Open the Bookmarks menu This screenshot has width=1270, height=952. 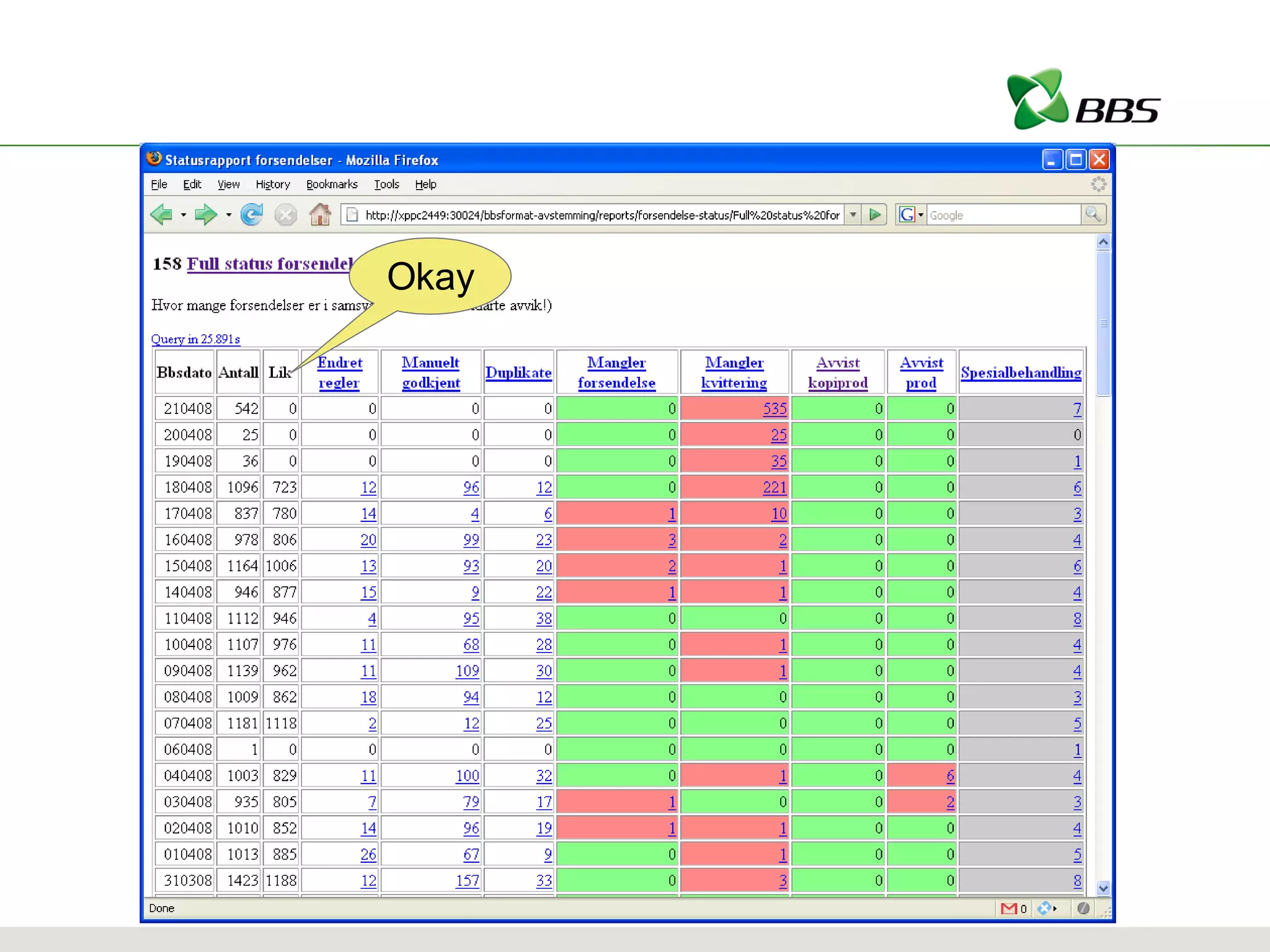click(332, 184)
